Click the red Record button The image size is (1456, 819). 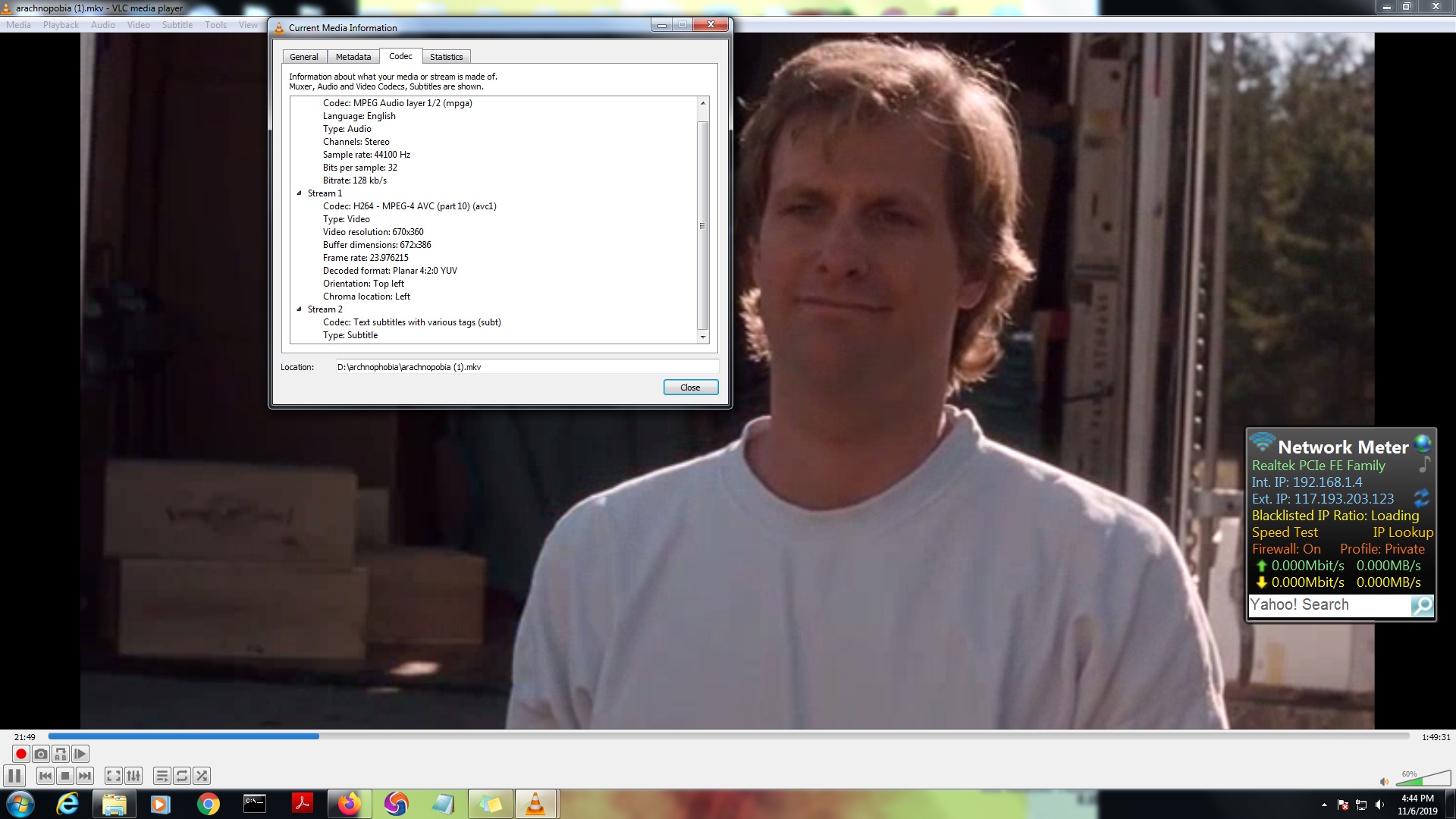[x=21, y=754]
